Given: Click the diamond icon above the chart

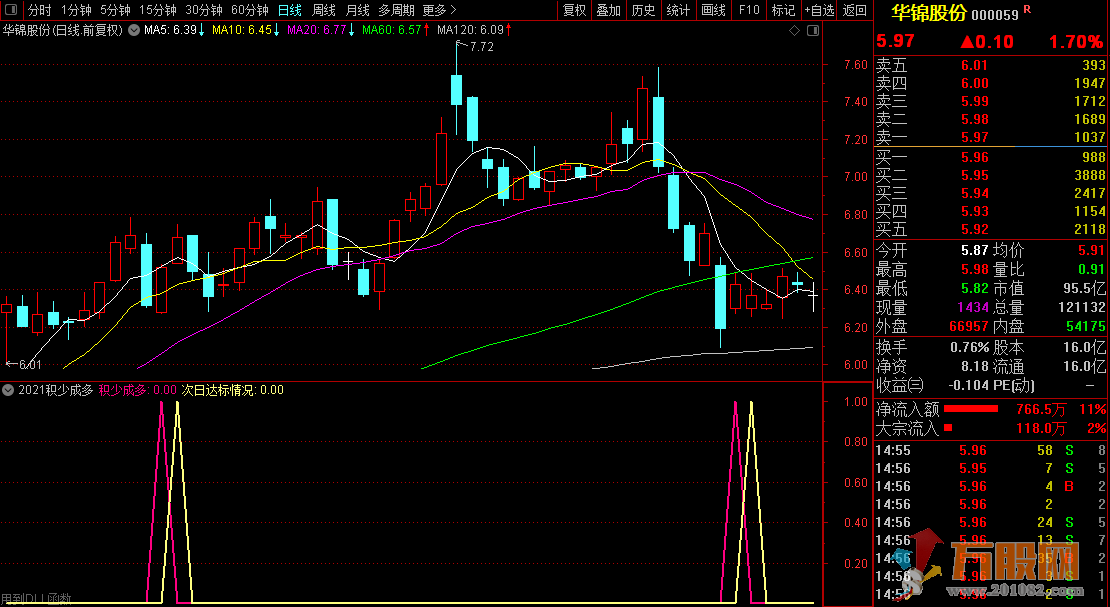Looking at the screenshot, I should [794, 30].
